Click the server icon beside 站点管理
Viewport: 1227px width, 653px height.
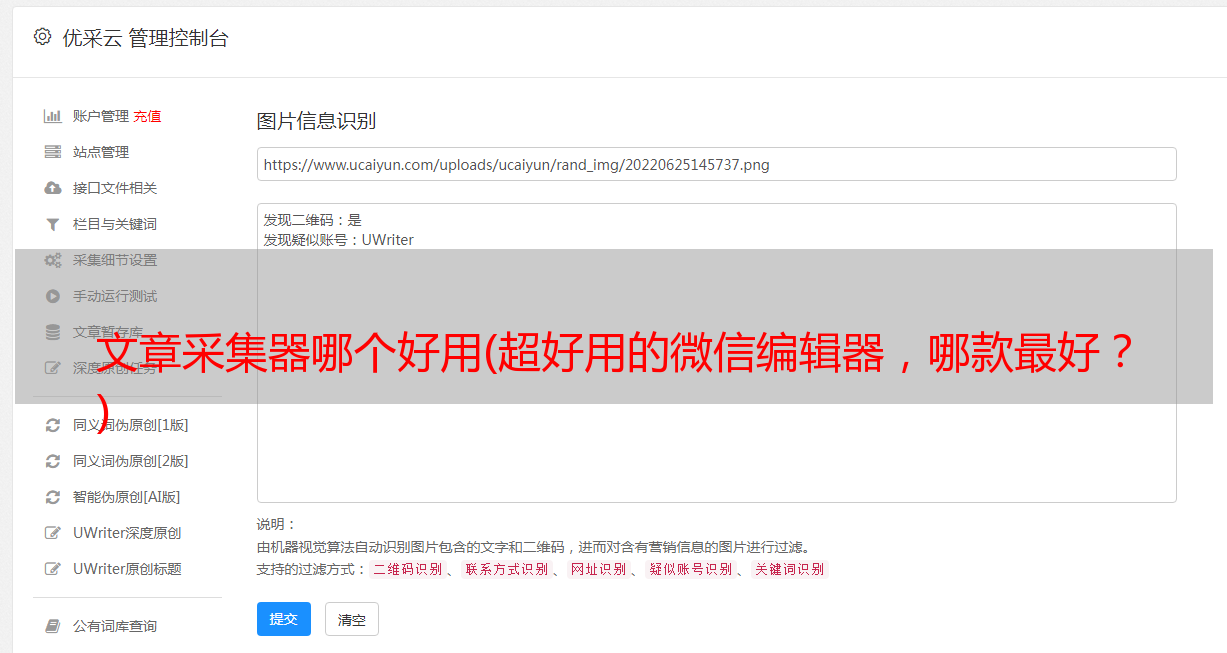(53, 152)
